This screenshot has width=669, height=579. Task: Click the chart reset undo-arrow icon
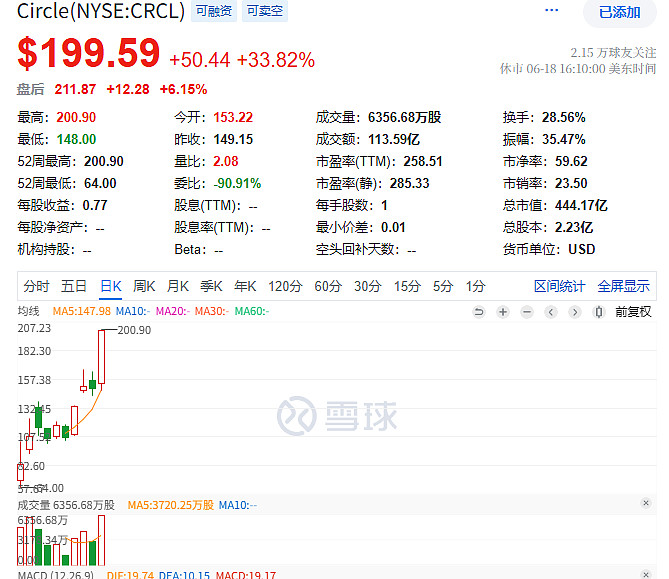(479, 312)
